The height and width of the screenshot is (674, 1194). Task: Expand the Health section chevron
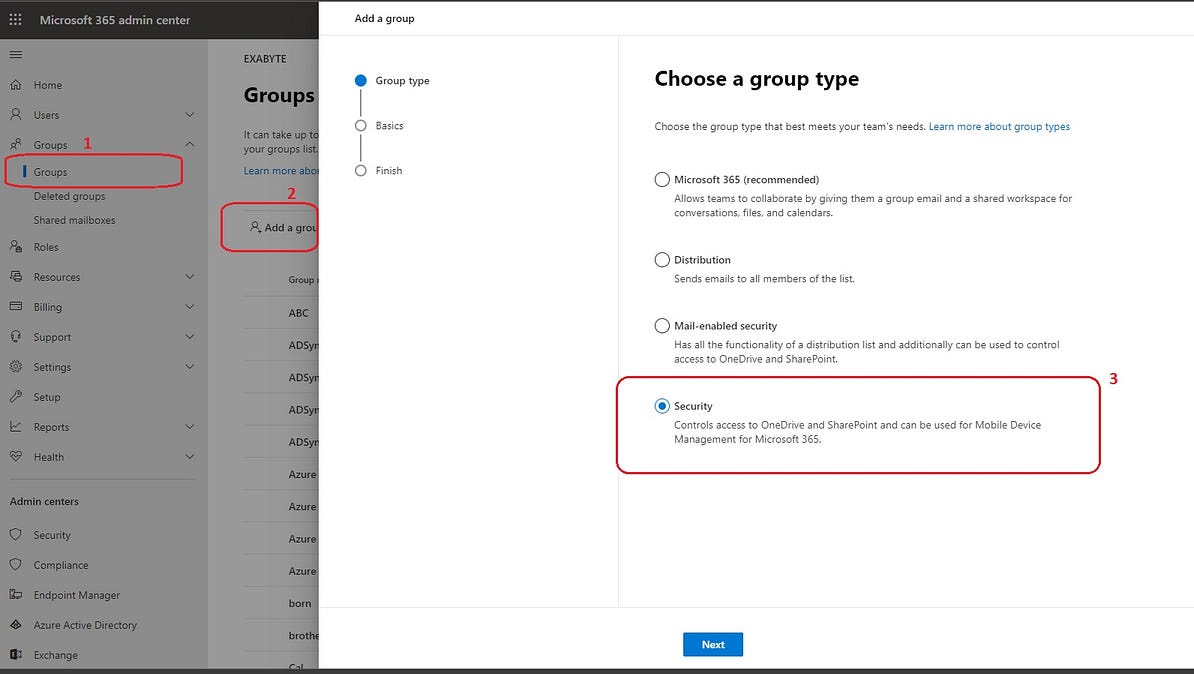point(190,456)
